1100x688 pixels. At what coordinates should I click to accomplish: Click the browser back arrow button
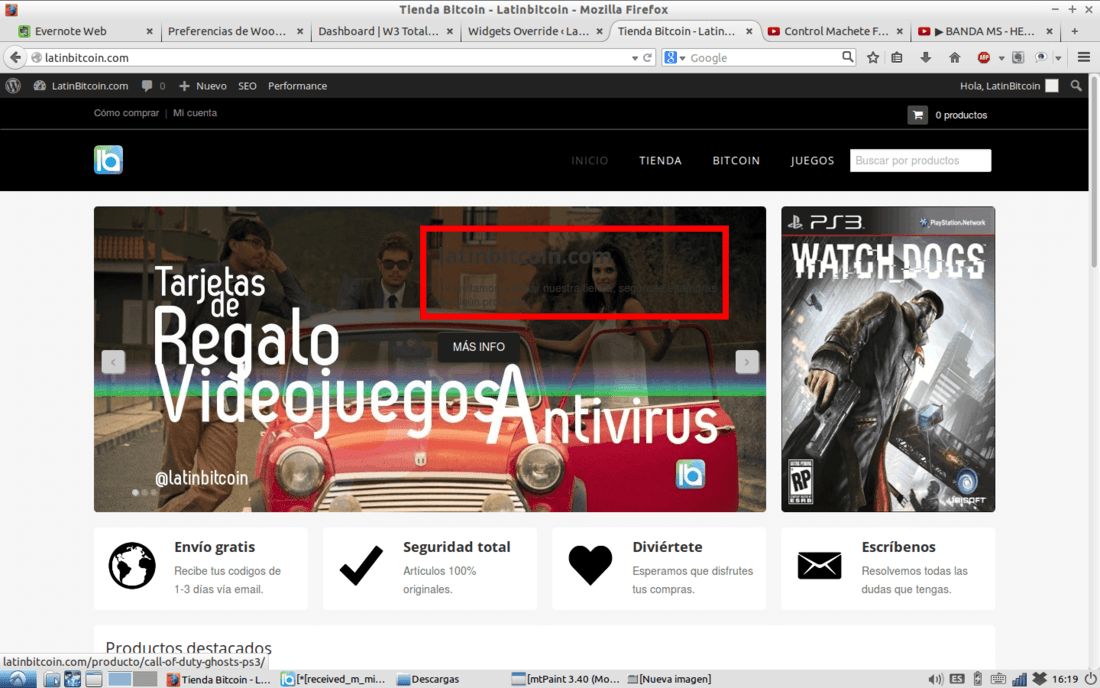click(x=15, y=58)
